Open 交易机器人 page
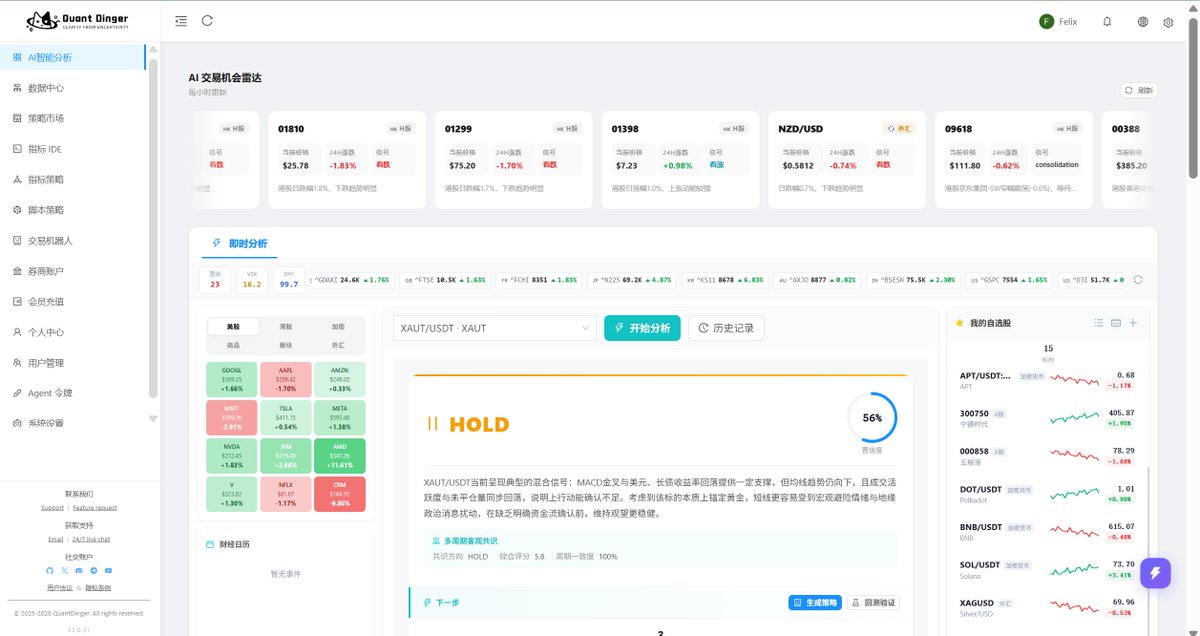This screenshot has width=1200, height=636. coord(72,240)
